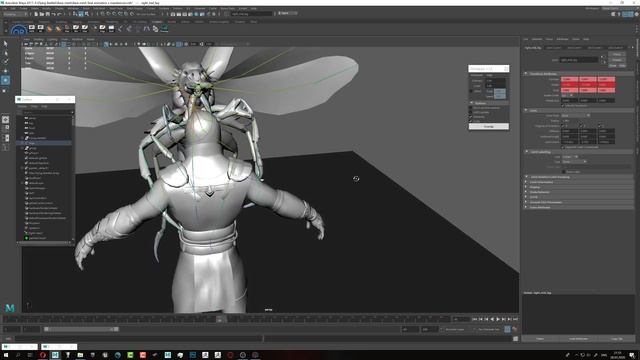Toggle the Draw Label checkbox
Viewport: 640px width, 360px height.
tap(563, 172)
